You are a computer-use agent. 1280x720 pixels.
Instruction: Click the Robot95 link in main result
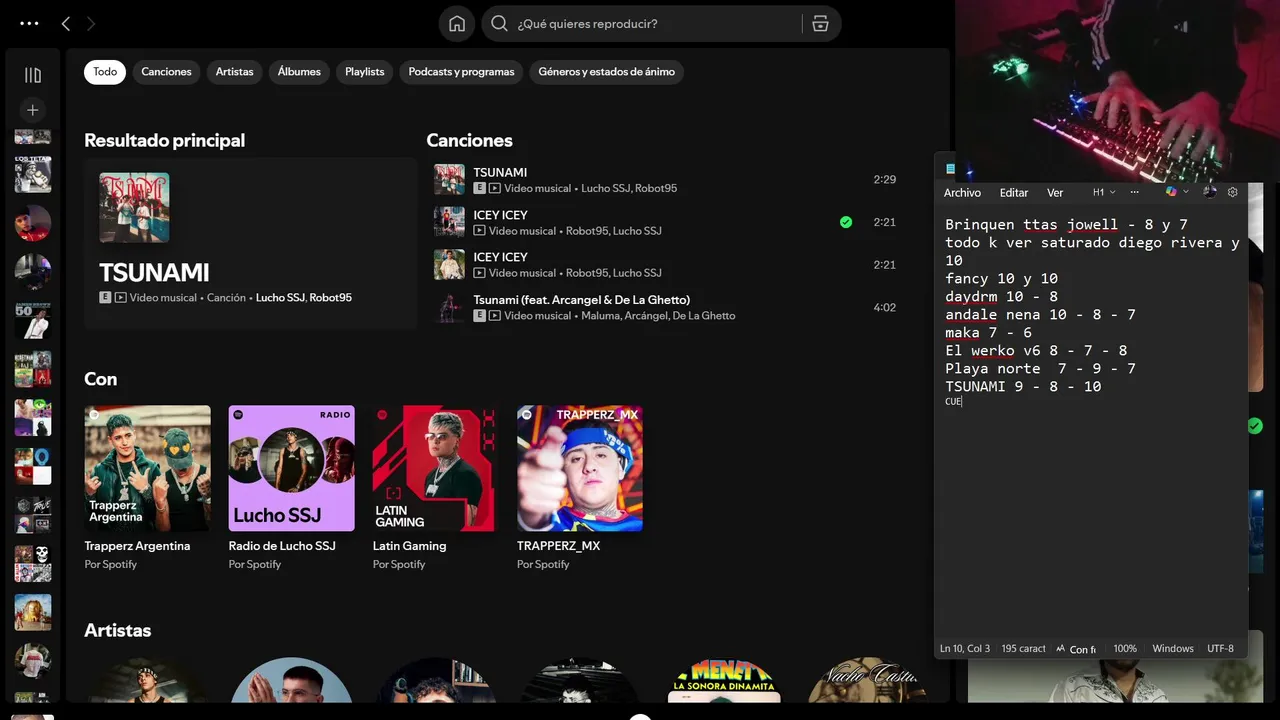pos(331,298)
